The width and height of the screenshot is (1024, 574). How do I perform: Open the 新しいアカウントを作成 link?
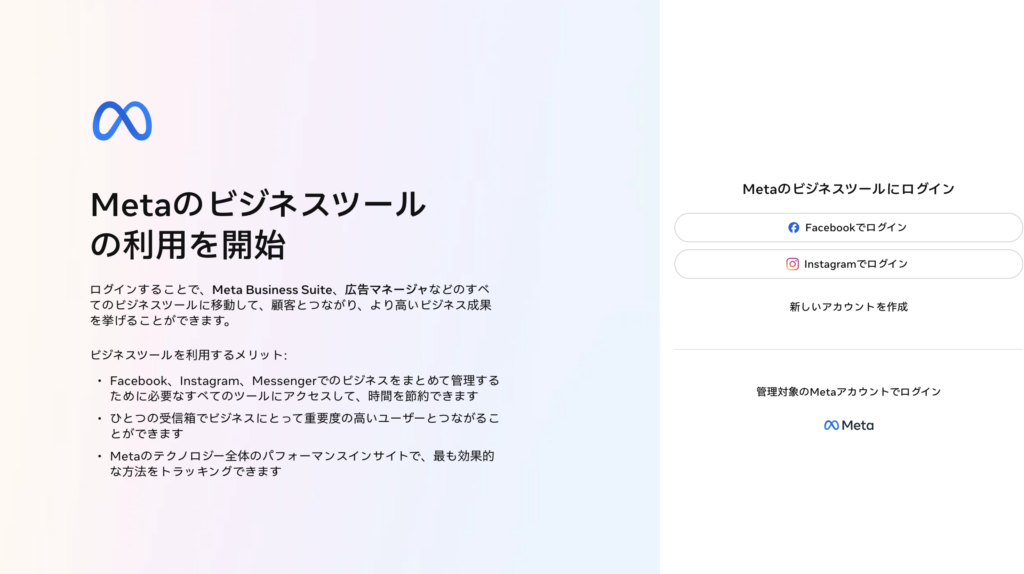(848, 307)
